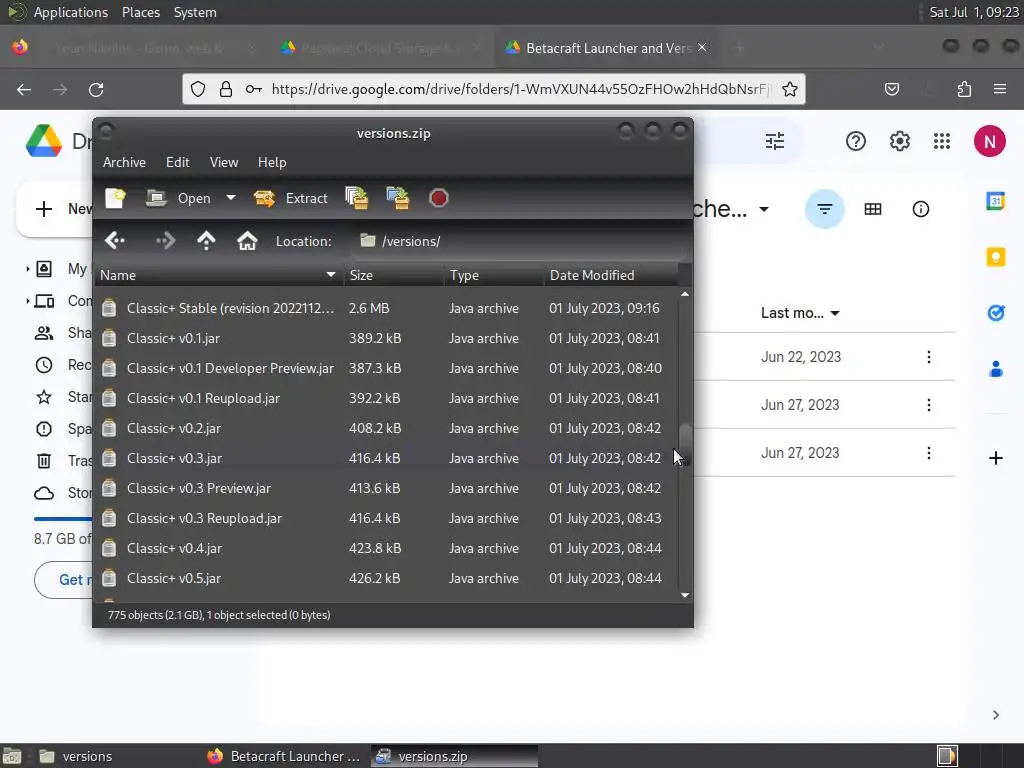Select Classic+ v0.3 Preview.jar
The image size is (1024, 768).
coord(387,488)
